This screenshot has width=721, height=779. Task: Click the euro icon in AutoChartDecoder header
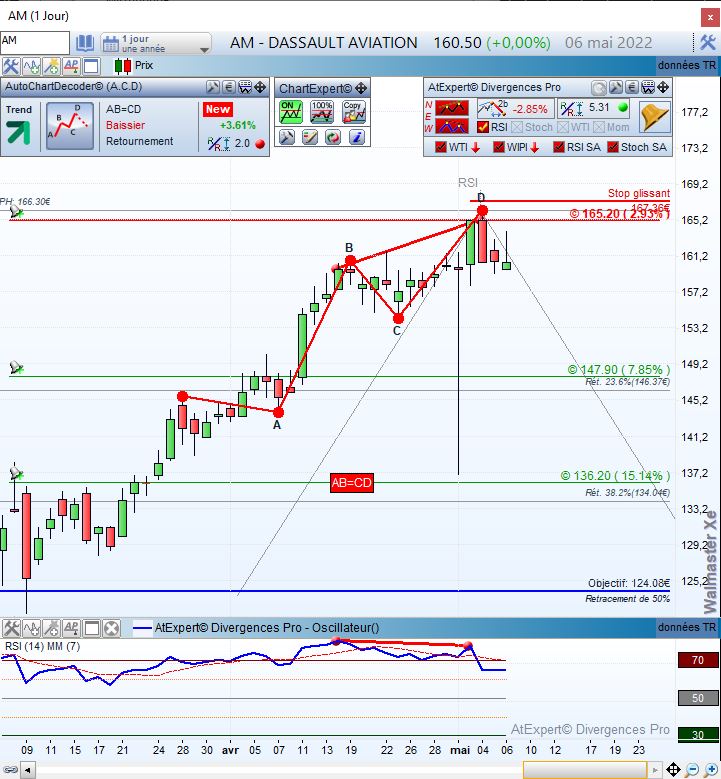pos(229,87)
